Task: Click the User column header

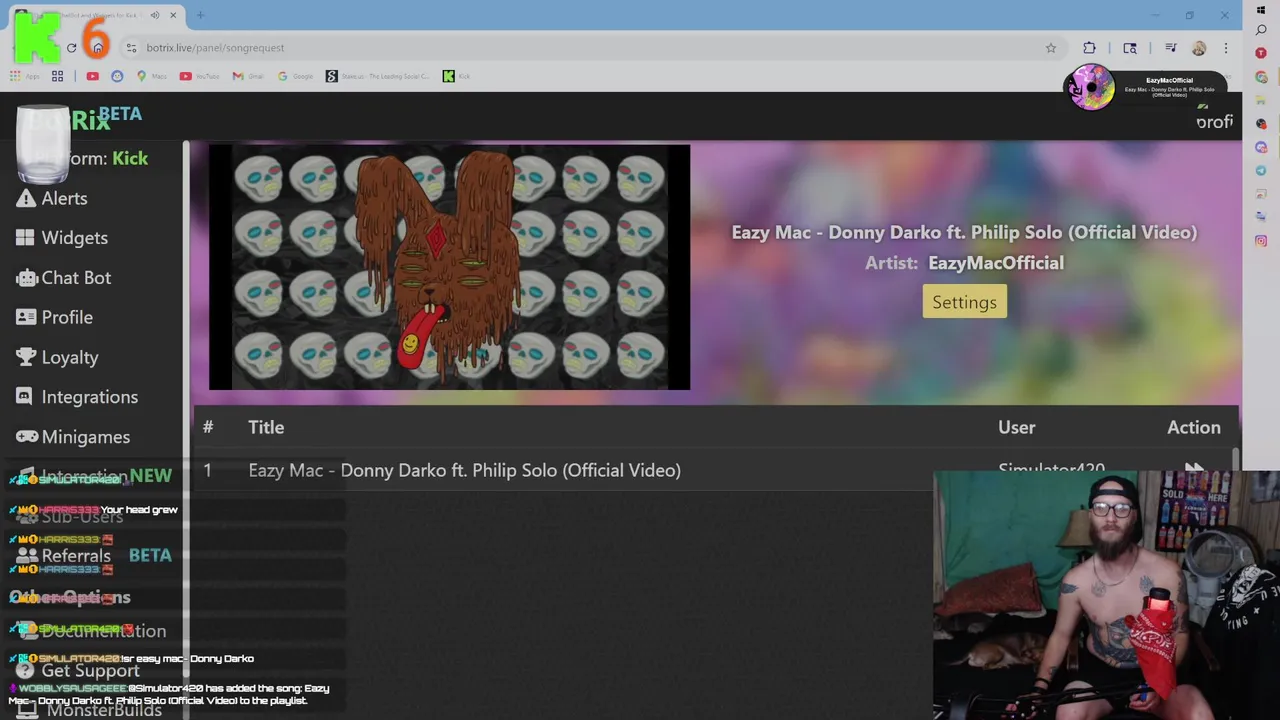Action: (x=1016, y=427)
